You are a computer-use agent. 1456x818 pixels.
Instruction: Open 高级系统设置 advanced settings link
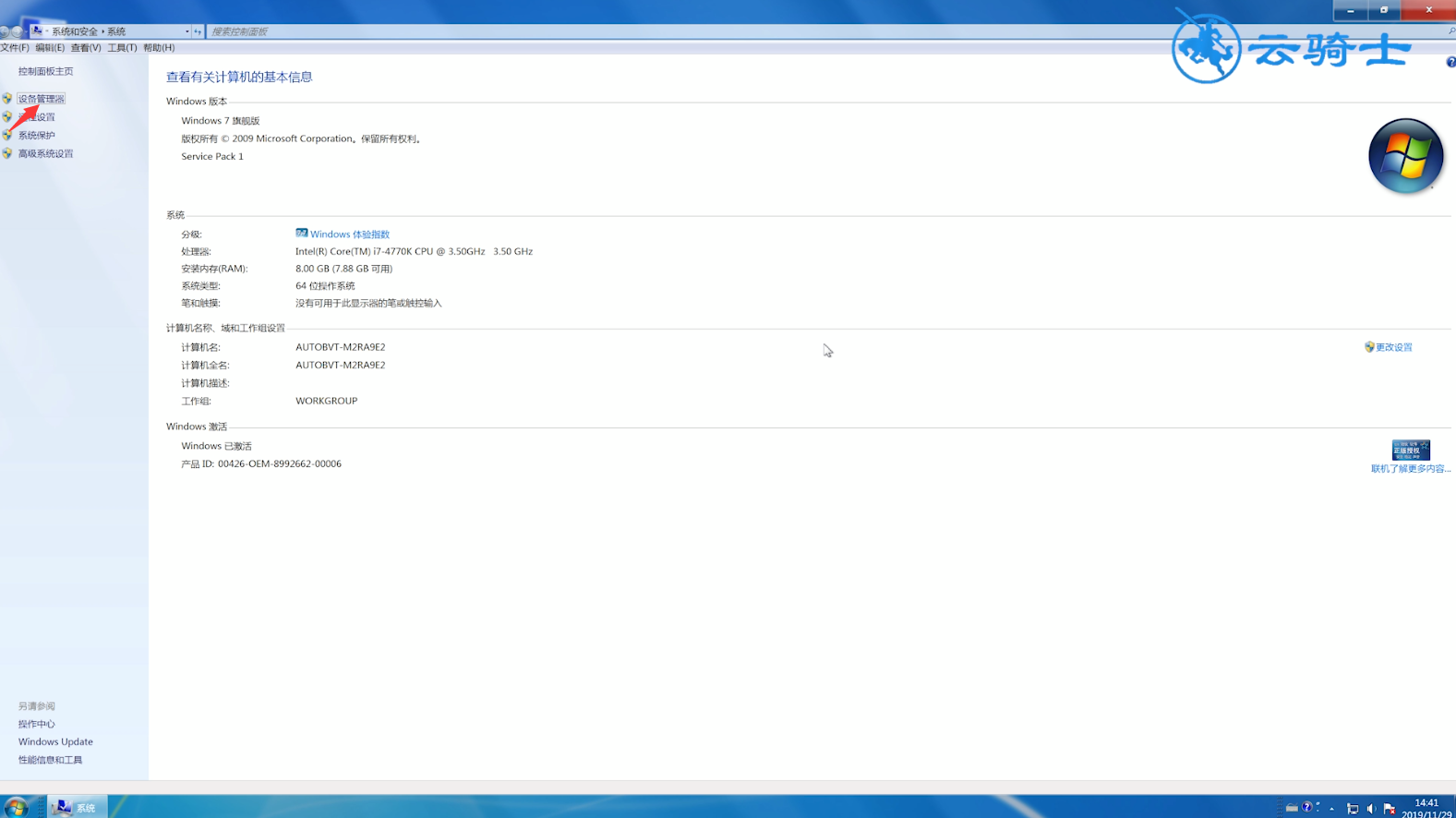[45, 154]
